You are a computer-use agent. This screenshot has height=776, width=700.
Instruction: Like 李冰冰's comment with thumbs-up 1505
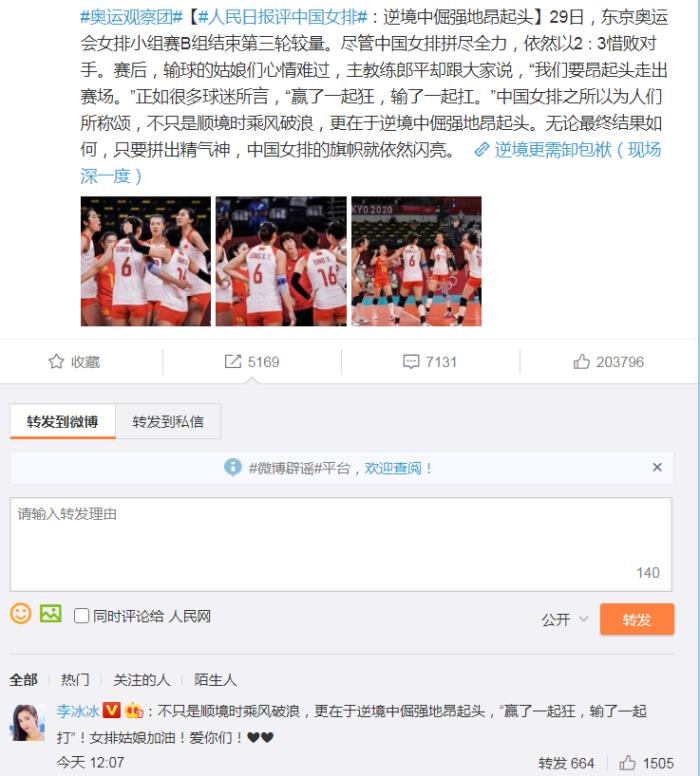(627, 763)
